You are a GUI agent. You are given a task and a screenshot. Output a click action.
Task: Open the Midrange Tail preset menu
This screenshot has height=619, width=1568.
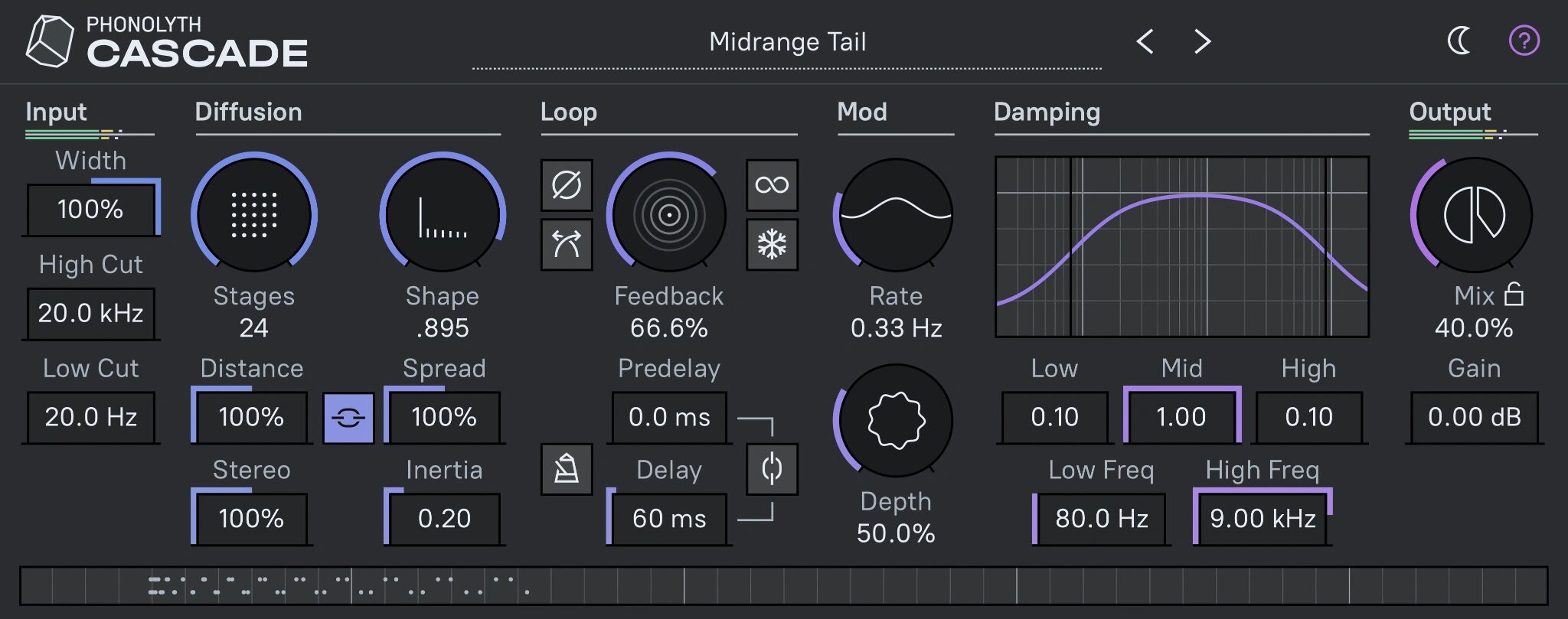click(787, 42)
